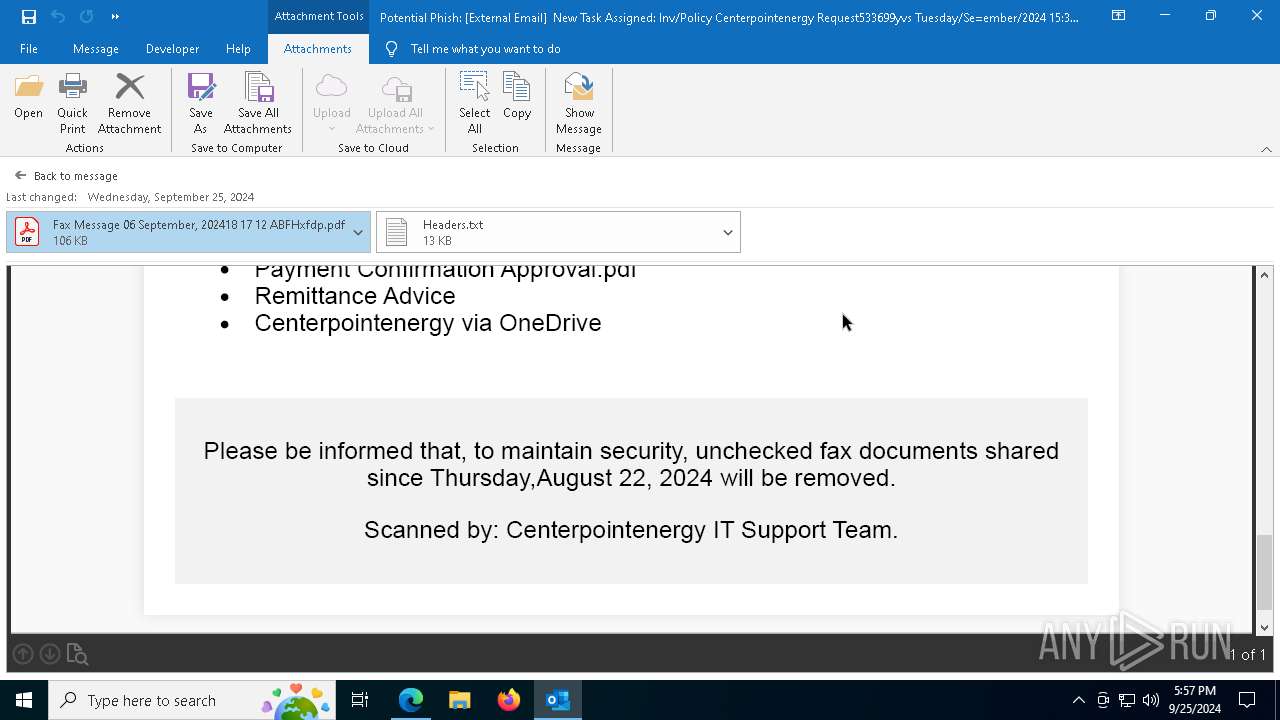Image resolution: width=1280 pixels, height=720 pixels.
Task: Remove Attachment from the message
Action: point(129,104)
